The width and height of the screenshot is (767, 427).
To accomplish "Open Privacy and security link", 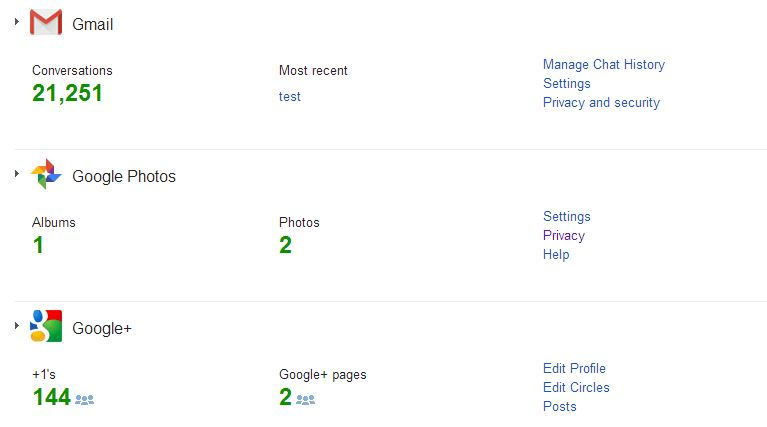I will click(601, 103).
